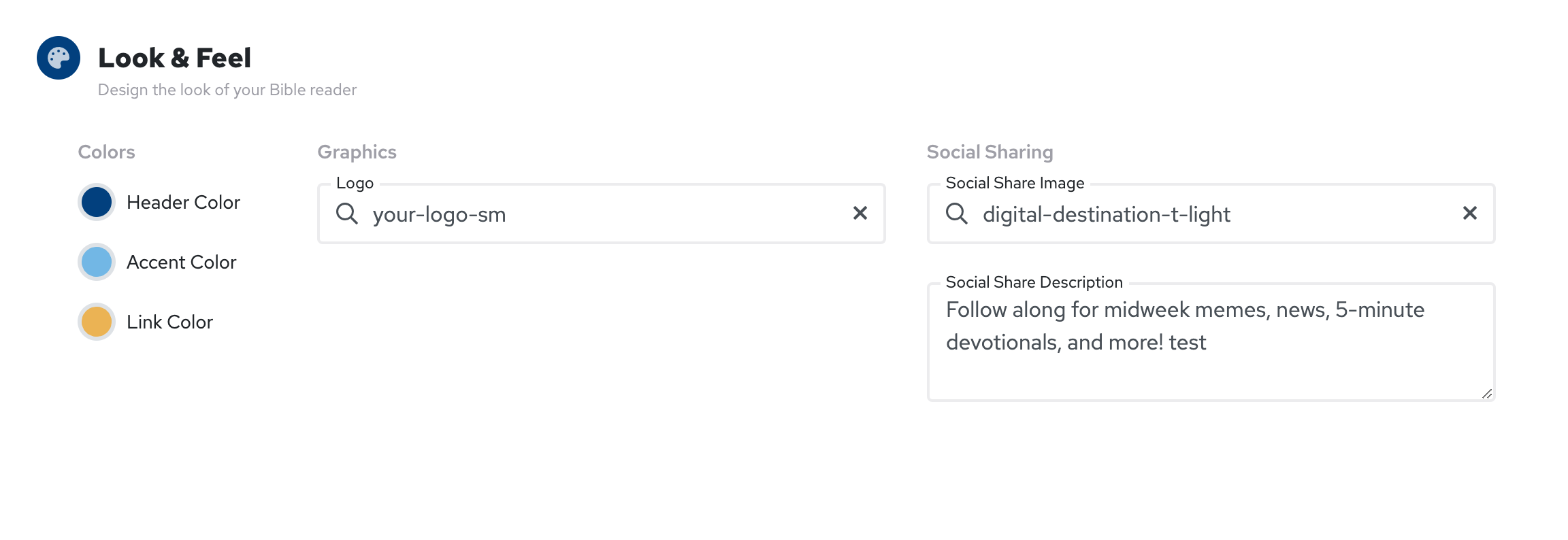Image resolution: width=1568 pixels, height=540 pixels.
Task: Click the digital-destination-t-light image field
Action: [x=1211, y=214]
